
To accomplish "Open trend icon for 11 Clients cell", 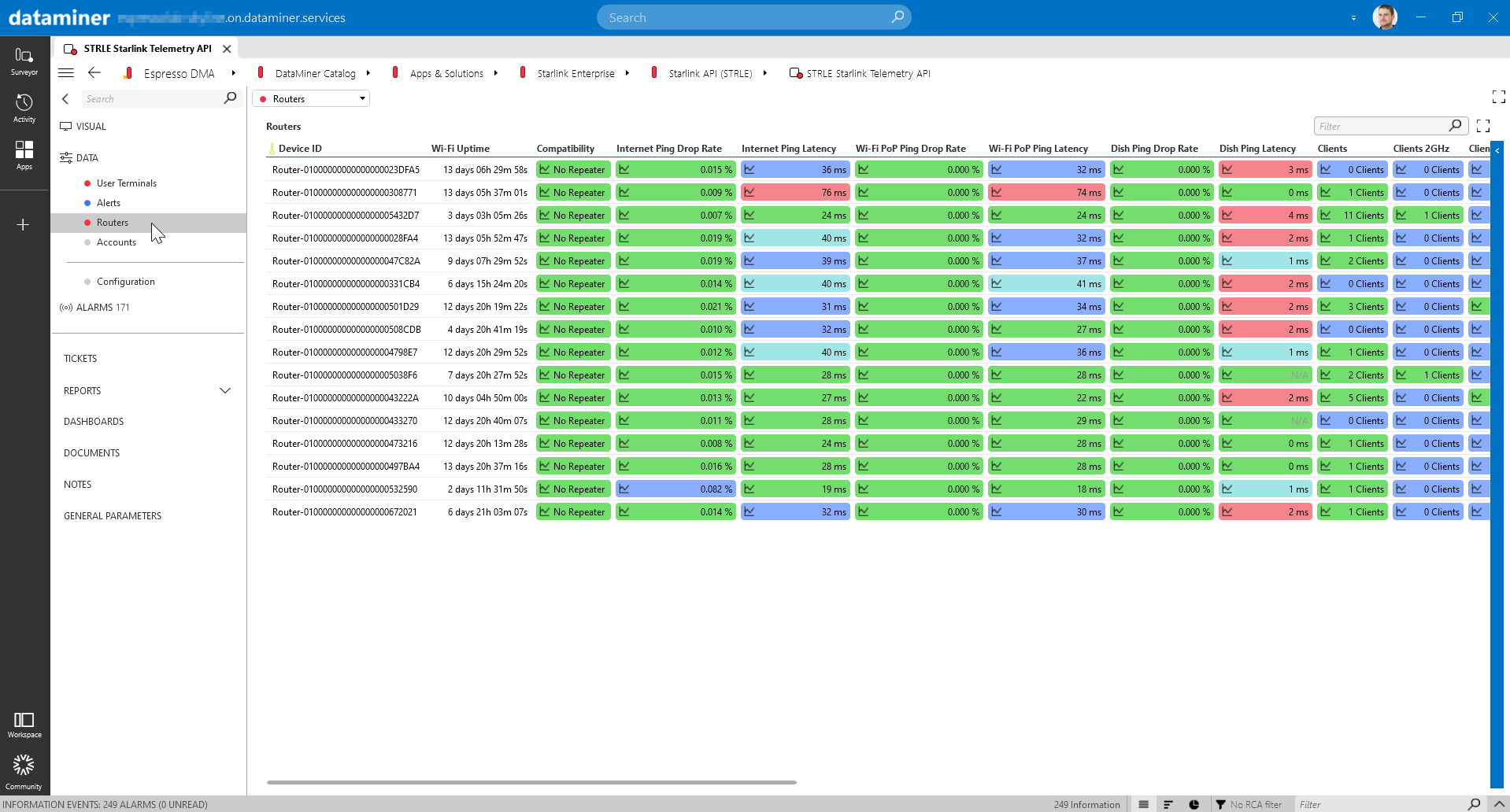I will pos(1326,216).
